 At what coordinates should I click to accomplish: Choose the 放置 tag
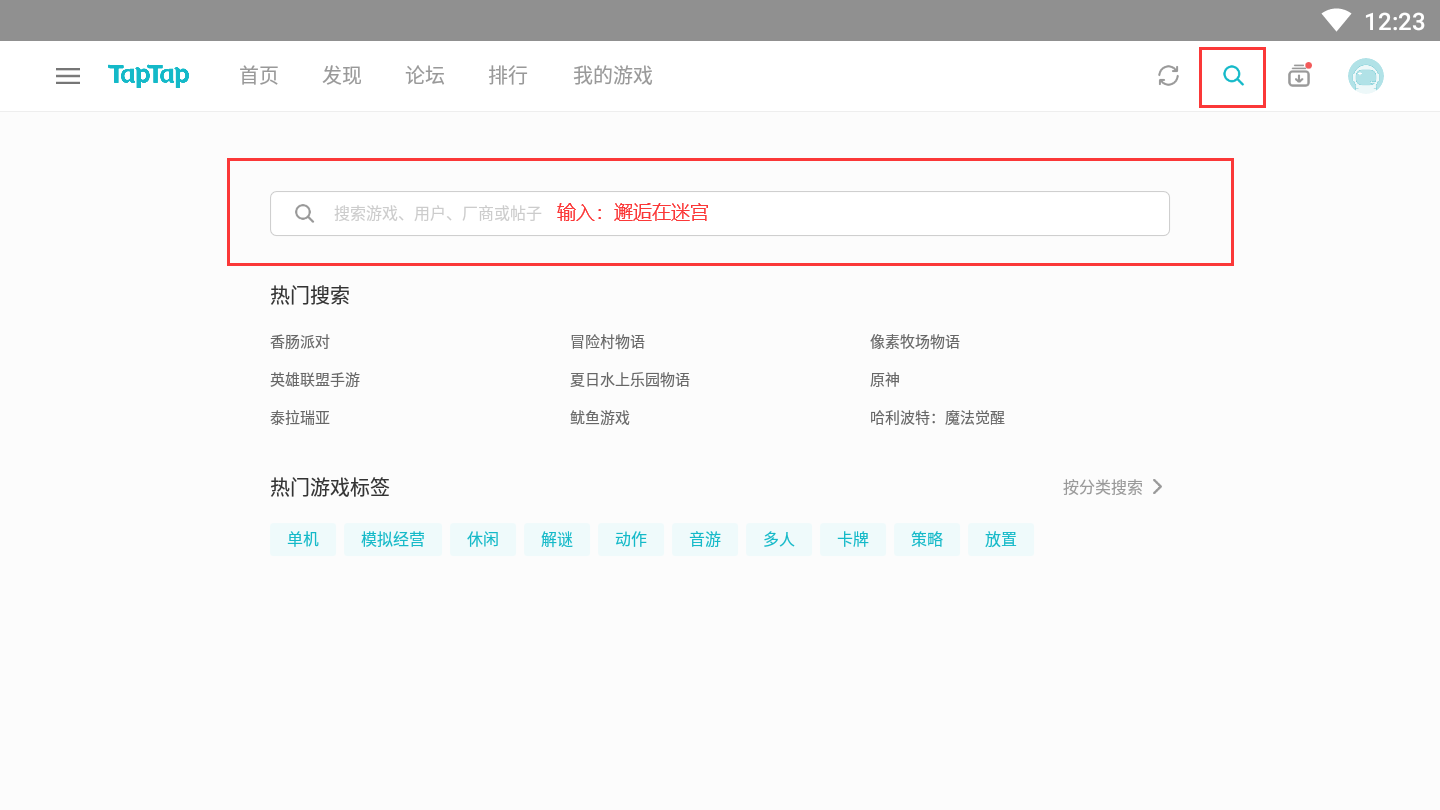(1001, 539)
